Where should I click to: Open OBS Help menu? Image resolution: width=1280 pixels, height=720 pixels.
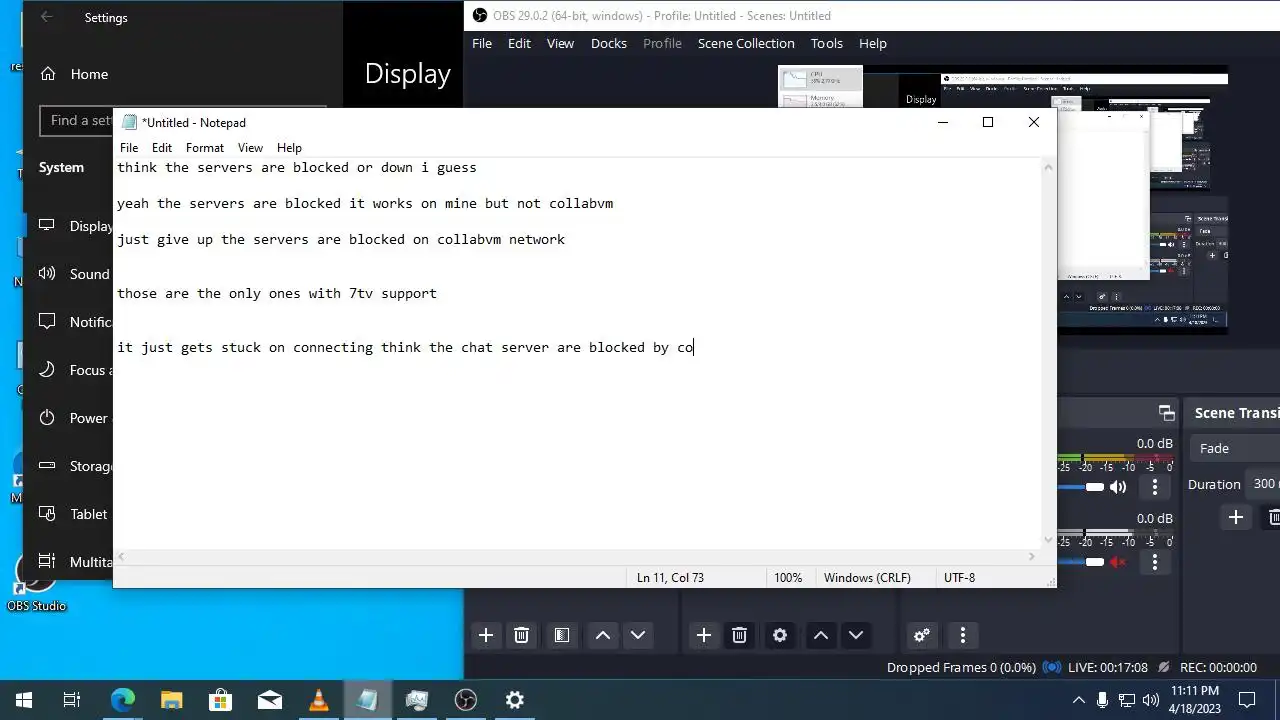point(873,43)
